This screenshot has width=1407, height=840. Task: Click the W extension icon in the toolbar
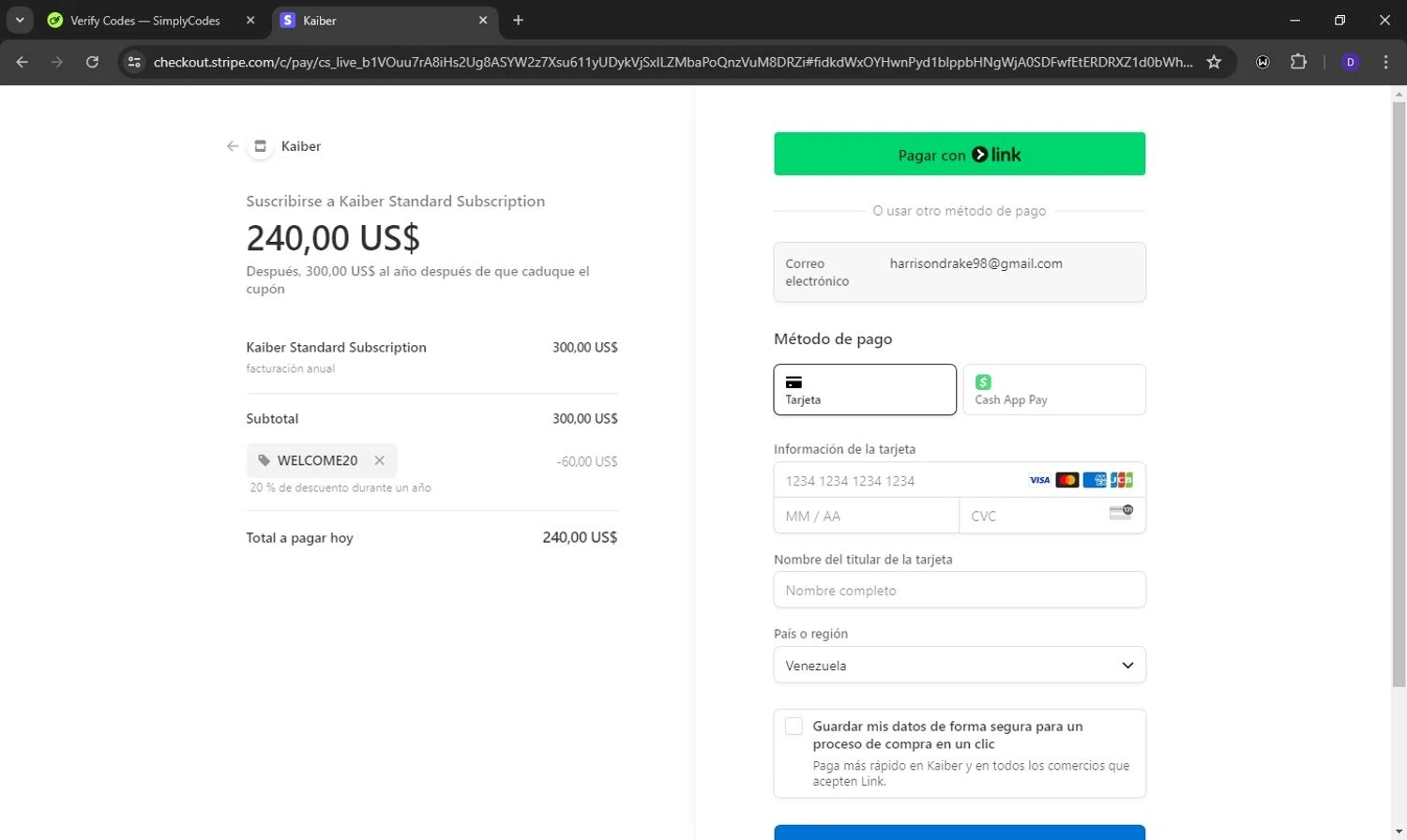(x=1263, y=62)
